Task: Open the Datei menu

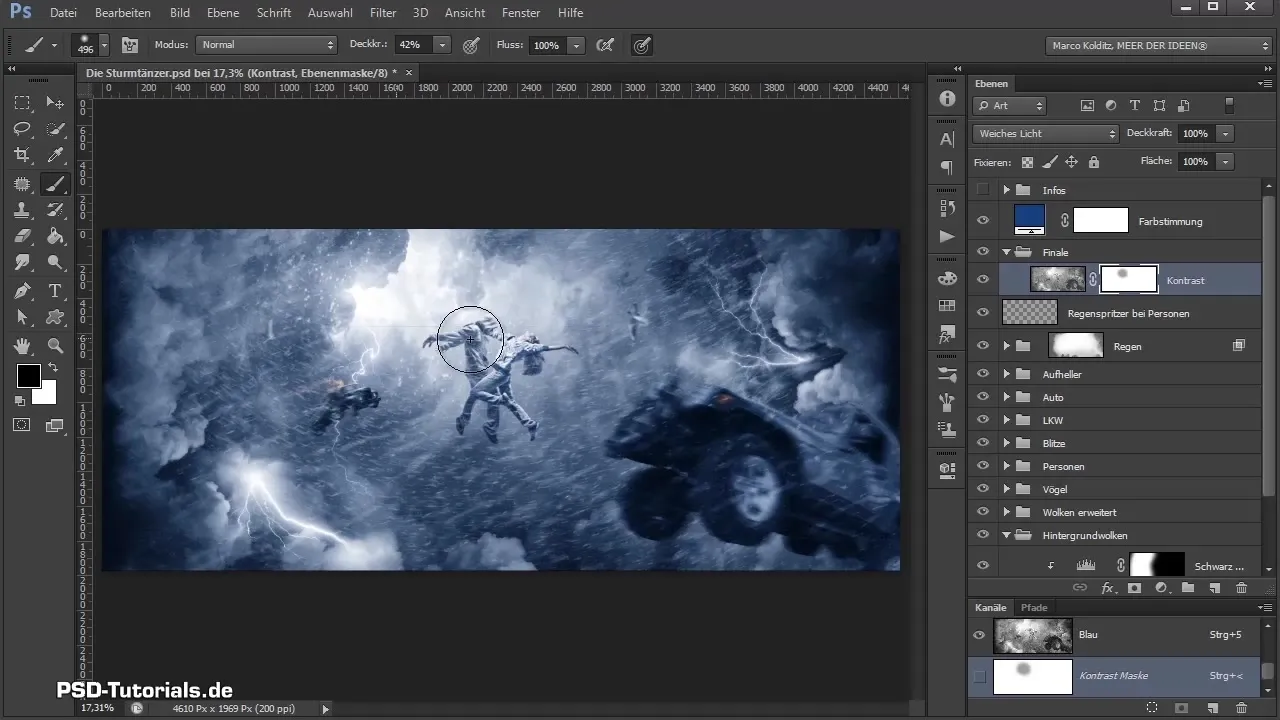Action: 63,13
